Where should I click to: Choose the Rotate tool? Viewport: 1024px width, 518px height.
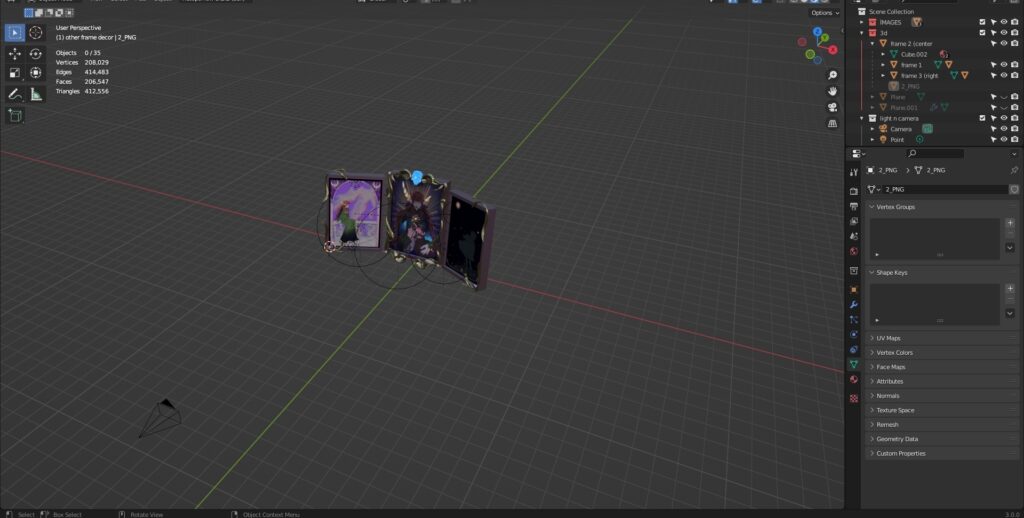point(36,54)
